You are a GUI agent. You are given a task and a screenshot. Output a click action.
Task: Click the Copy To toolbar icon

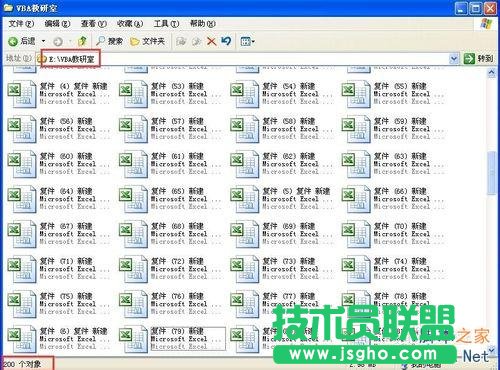pos(196,41)
